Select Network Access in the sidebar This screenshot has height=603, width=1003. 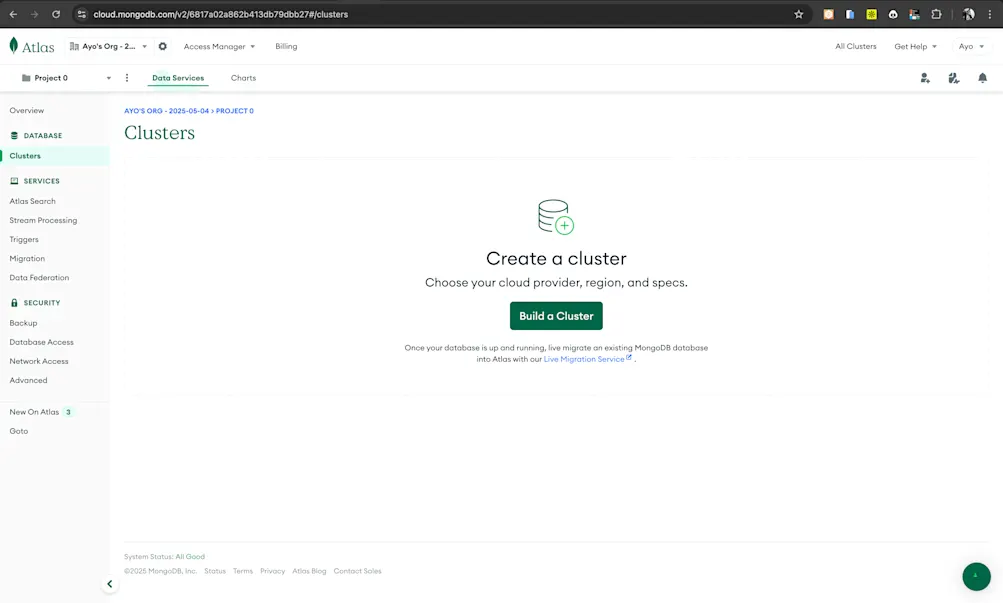click(x=39, y=361)
